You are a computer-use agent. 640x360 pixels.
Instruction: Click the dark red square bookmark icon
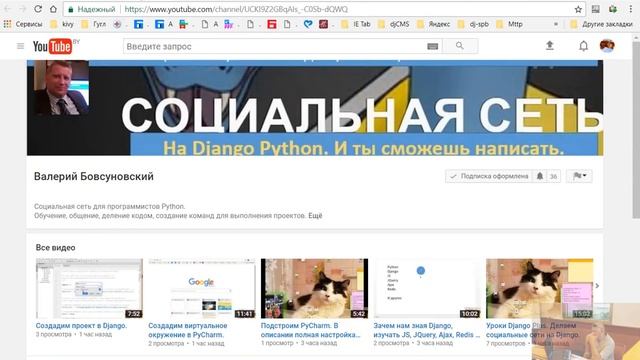(x=323, y=24)
